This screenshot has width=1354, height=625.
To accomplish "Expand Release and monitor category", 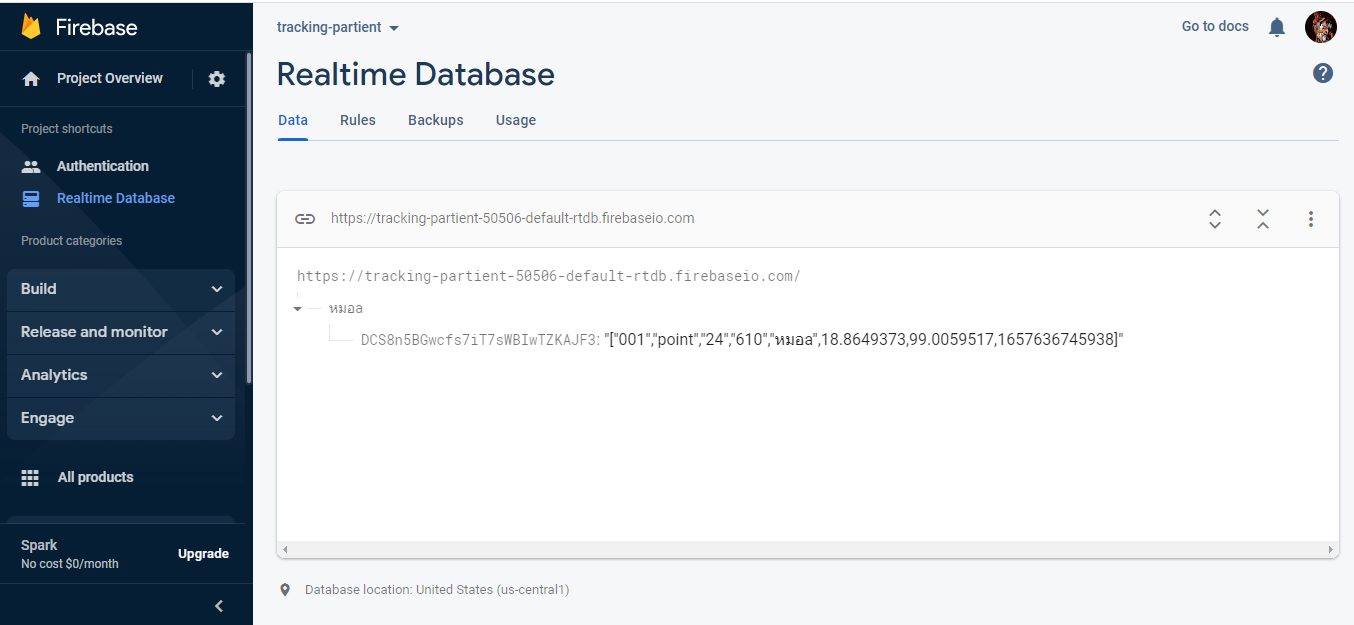I will tap(121, 332).
